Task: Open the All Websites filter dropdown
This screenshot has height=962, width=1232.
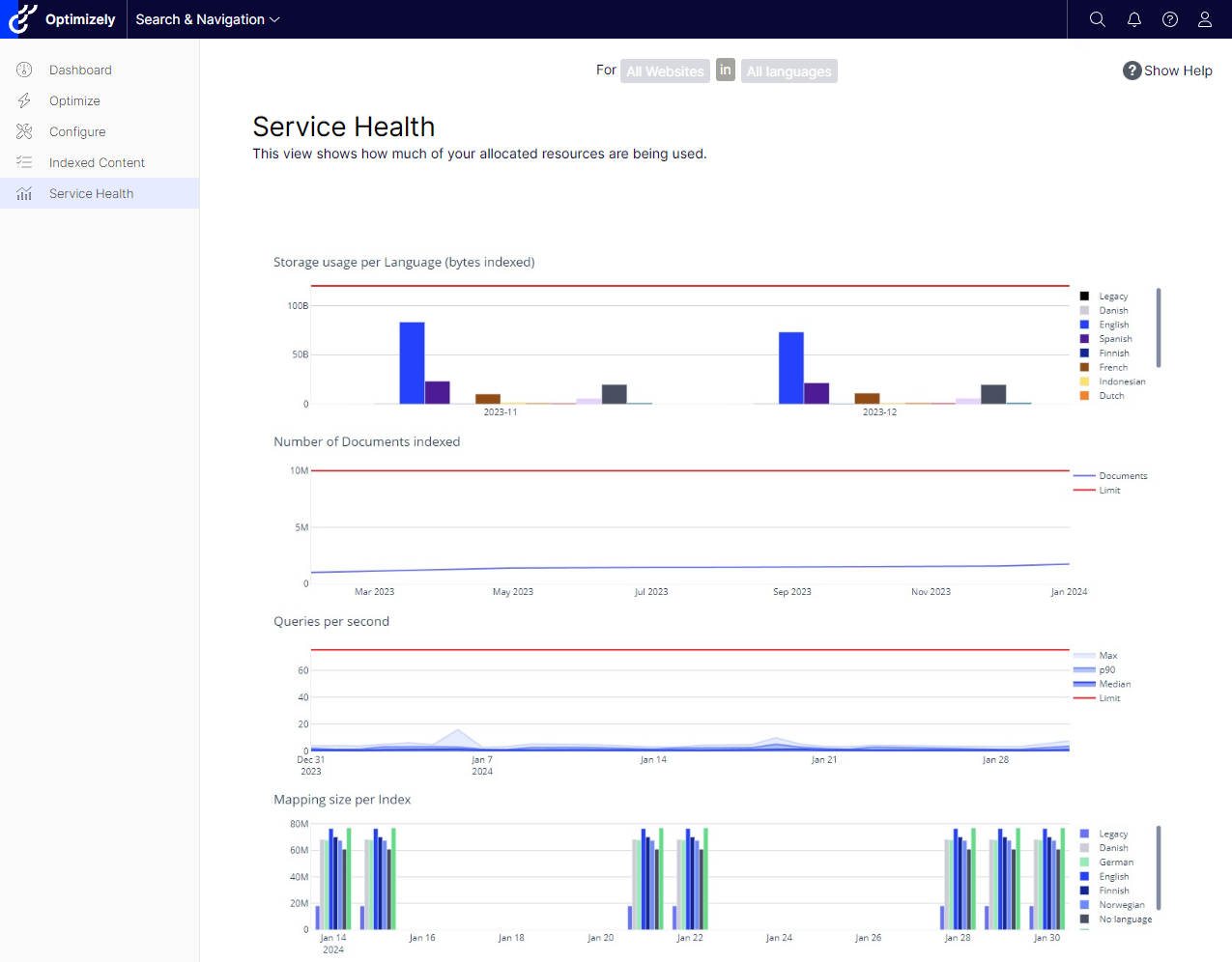Action: pyautogui.click(x=665, y=71)
